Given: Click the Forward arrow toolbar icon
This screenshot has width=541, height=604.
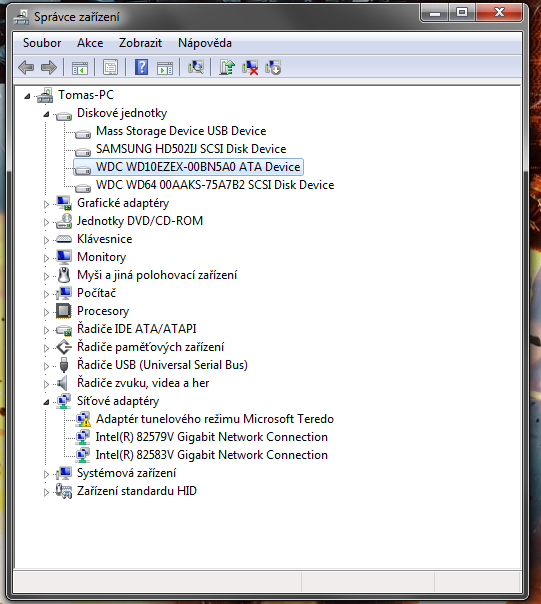Looking at the screenshot, I should [49, 68].
